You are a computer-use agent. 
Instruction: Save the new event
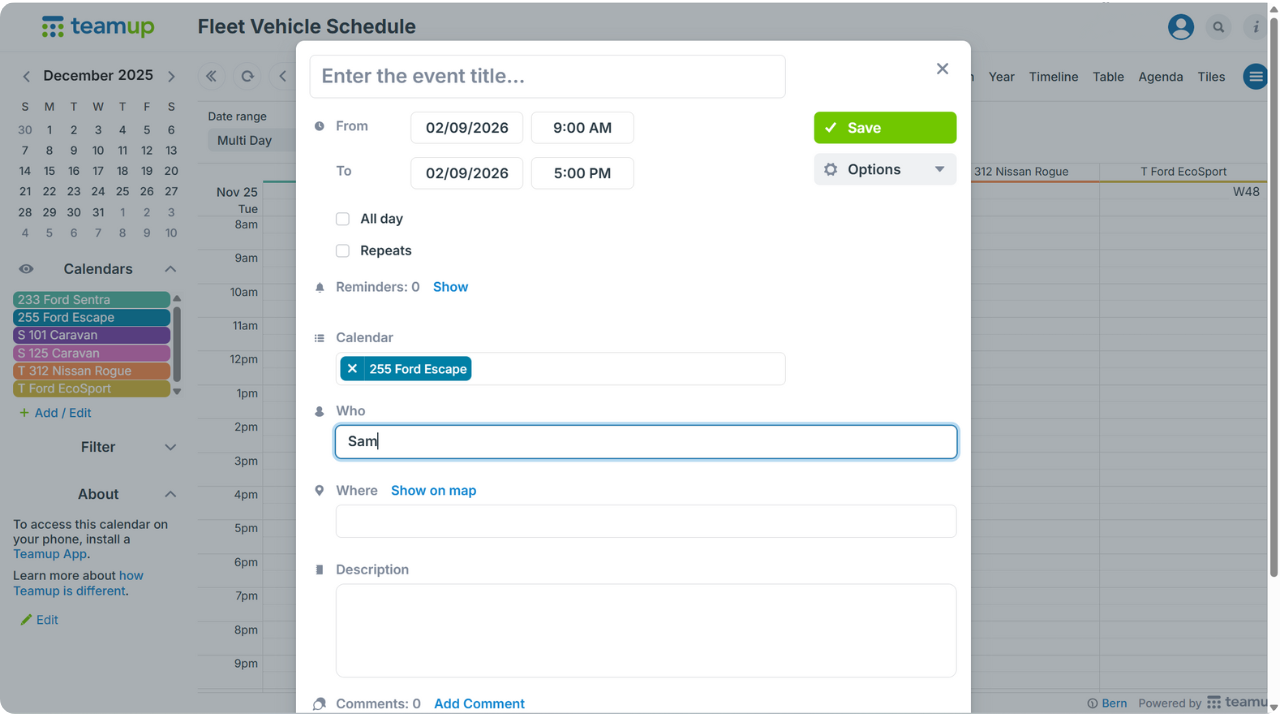pos(885,128)
